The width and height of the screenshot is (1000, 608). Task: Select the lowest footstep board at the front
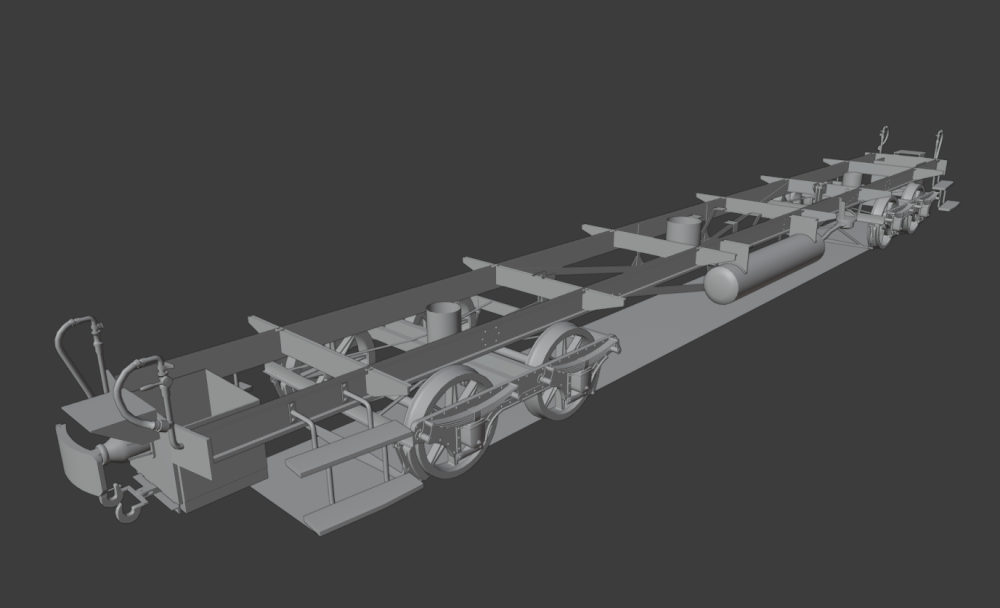[x=362, y=507]
